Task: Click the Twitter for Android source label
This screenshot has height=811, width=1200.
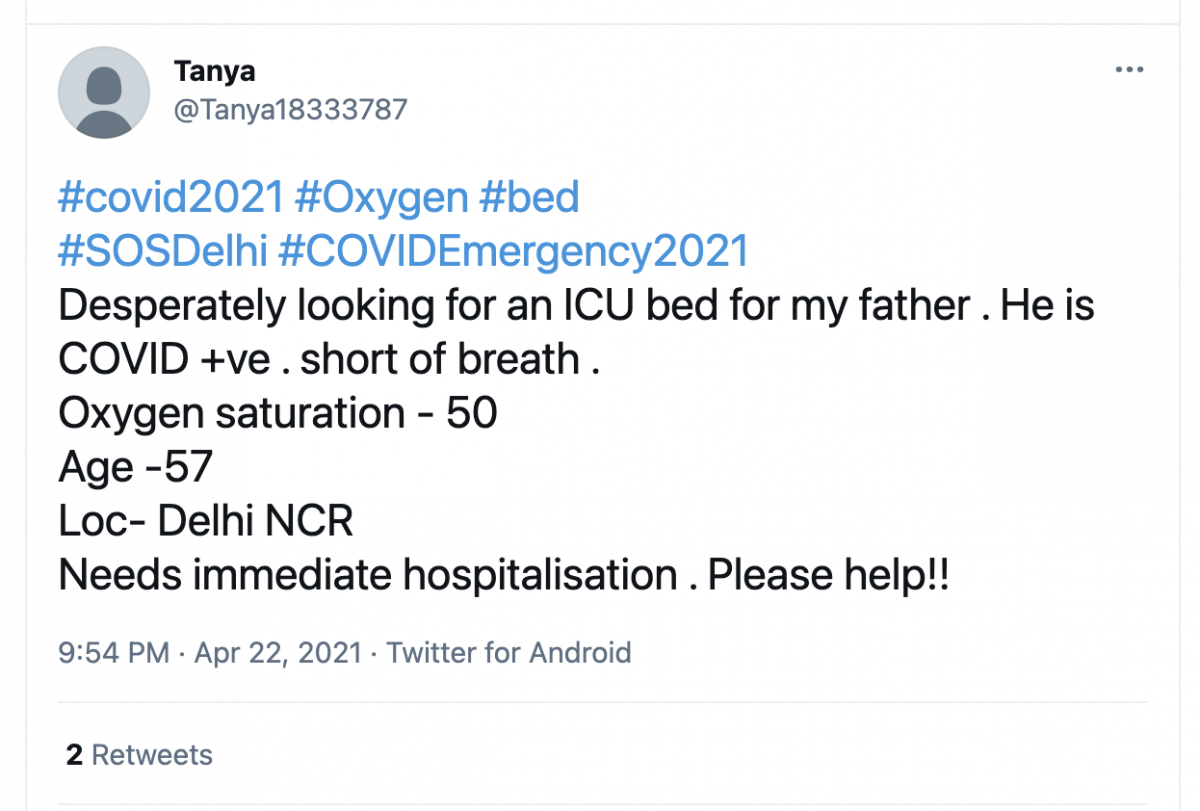Action: coord(509,653)
